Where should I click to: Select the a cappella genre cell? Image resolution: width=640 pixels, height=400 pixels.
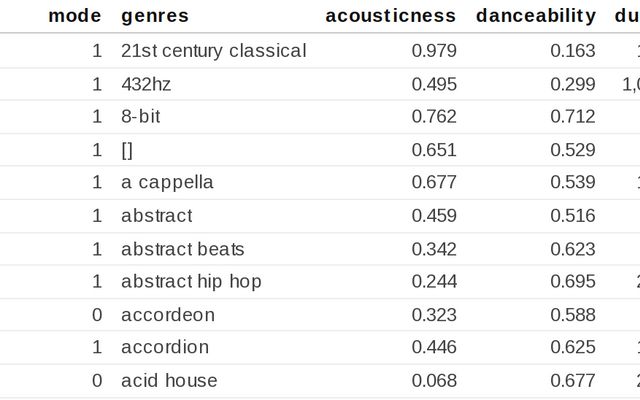pyautogui.click(x=167, y=183)
